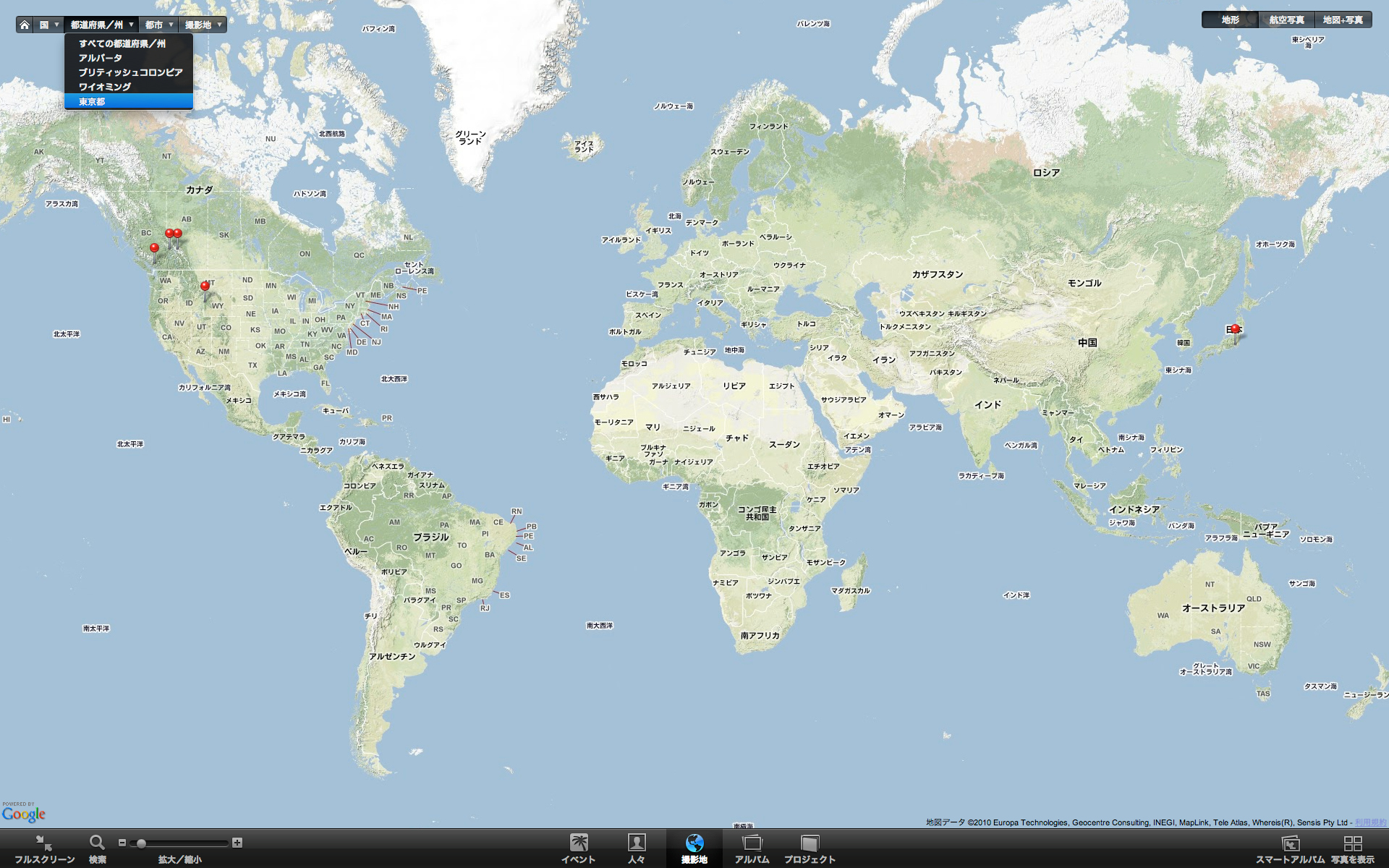
Task: Click the red pin over Japan
Action: point(1235,331)
